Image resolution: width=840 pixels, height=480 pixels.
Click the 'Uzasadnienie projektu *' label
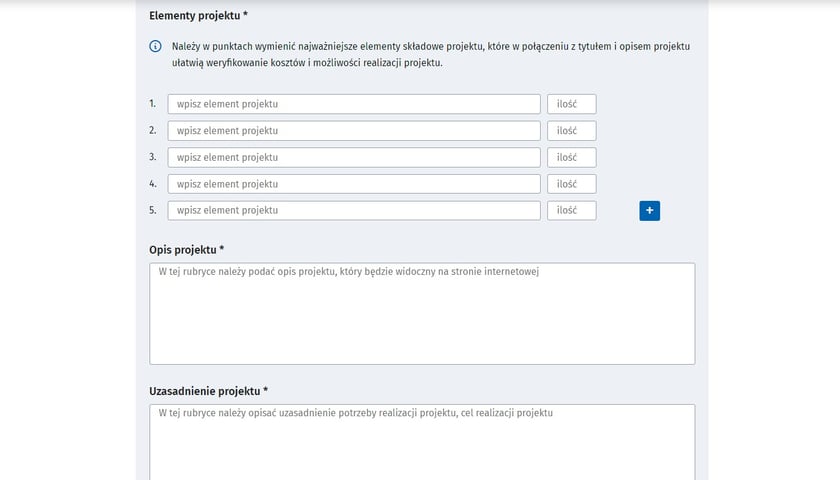(x=208, y=391)
